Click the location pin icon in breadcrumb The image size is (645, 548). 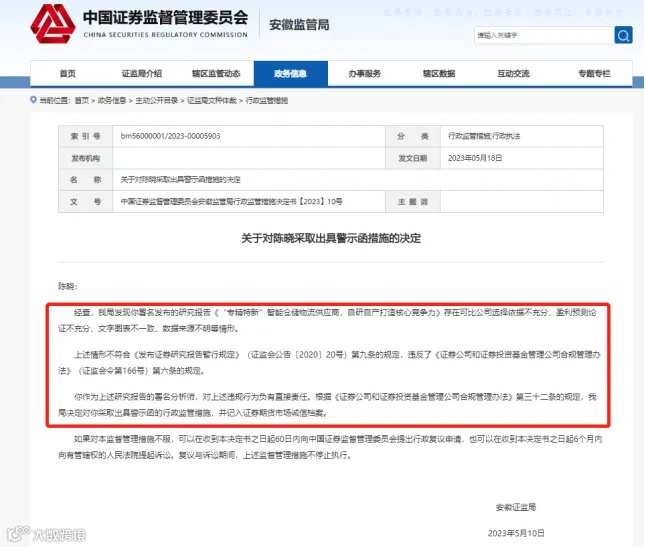tap(33, 100)
